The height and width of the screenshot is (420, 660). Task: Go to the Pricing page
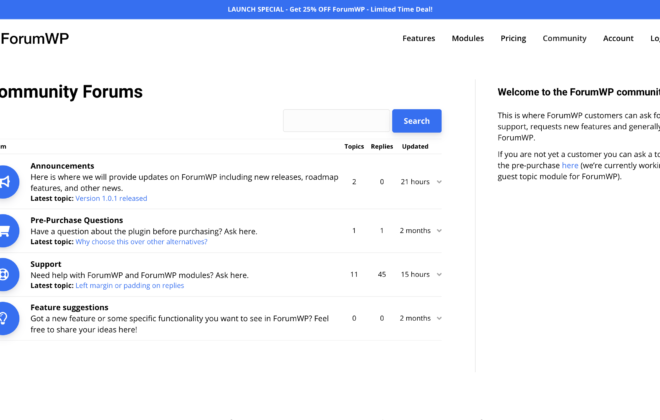pos(513,38)
